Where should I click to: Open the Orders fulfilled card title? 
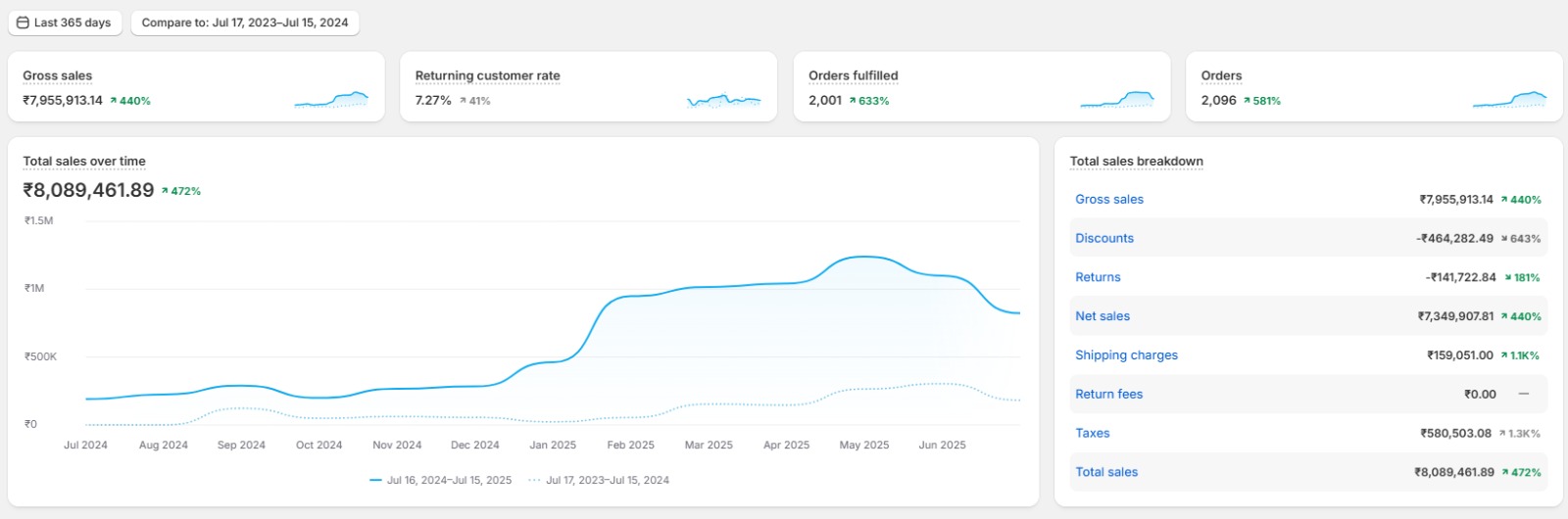[x=853, y=75]
